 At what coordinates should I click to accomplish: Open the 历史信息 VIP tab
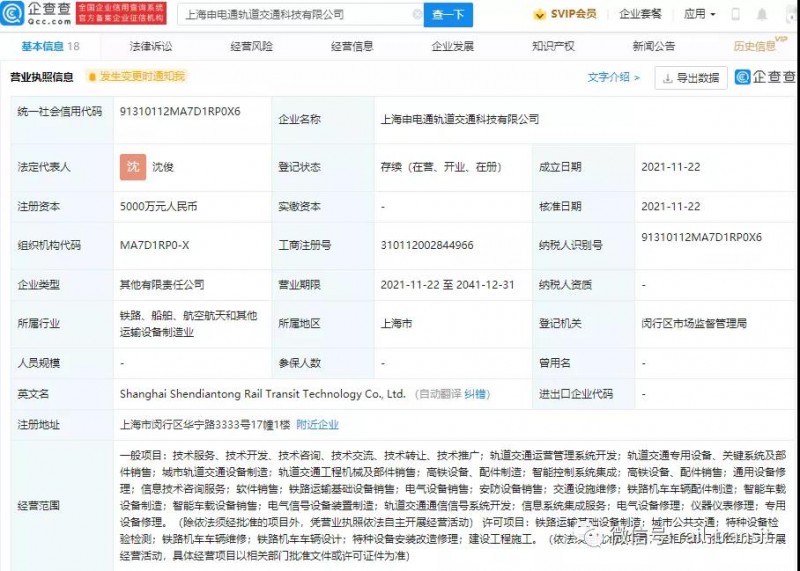(x=756, y=46)
